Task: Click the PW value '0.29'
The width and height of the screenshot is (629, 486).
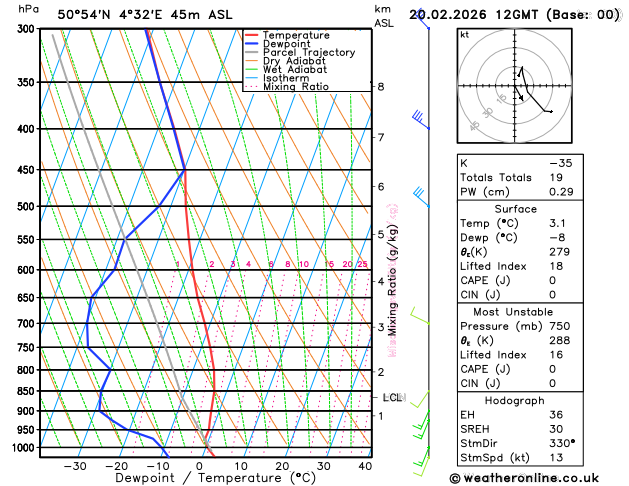Action: (x=561, y=192)
